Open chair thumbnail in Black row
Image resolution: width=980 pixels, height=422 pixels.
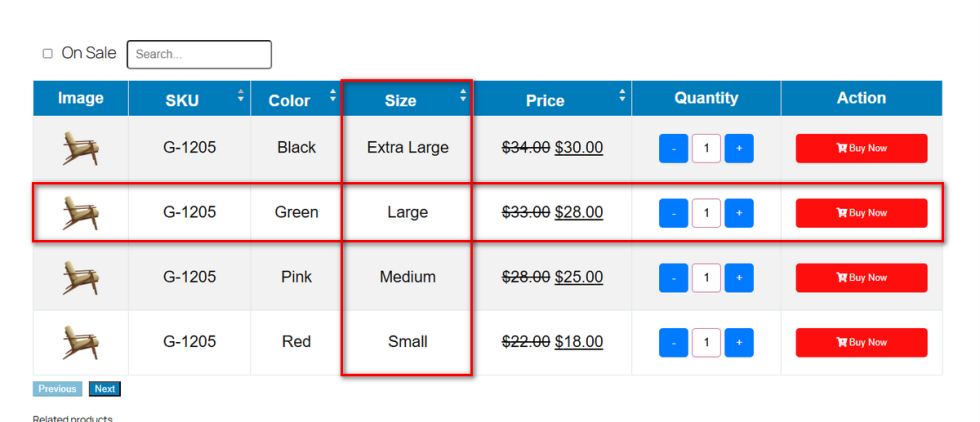click(x=80, y=148)
